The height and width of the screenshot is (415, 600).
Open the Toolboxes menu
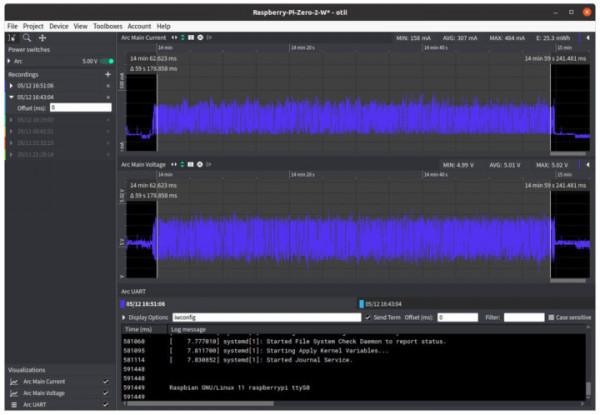pyautogui.click(x=107, y=26)
